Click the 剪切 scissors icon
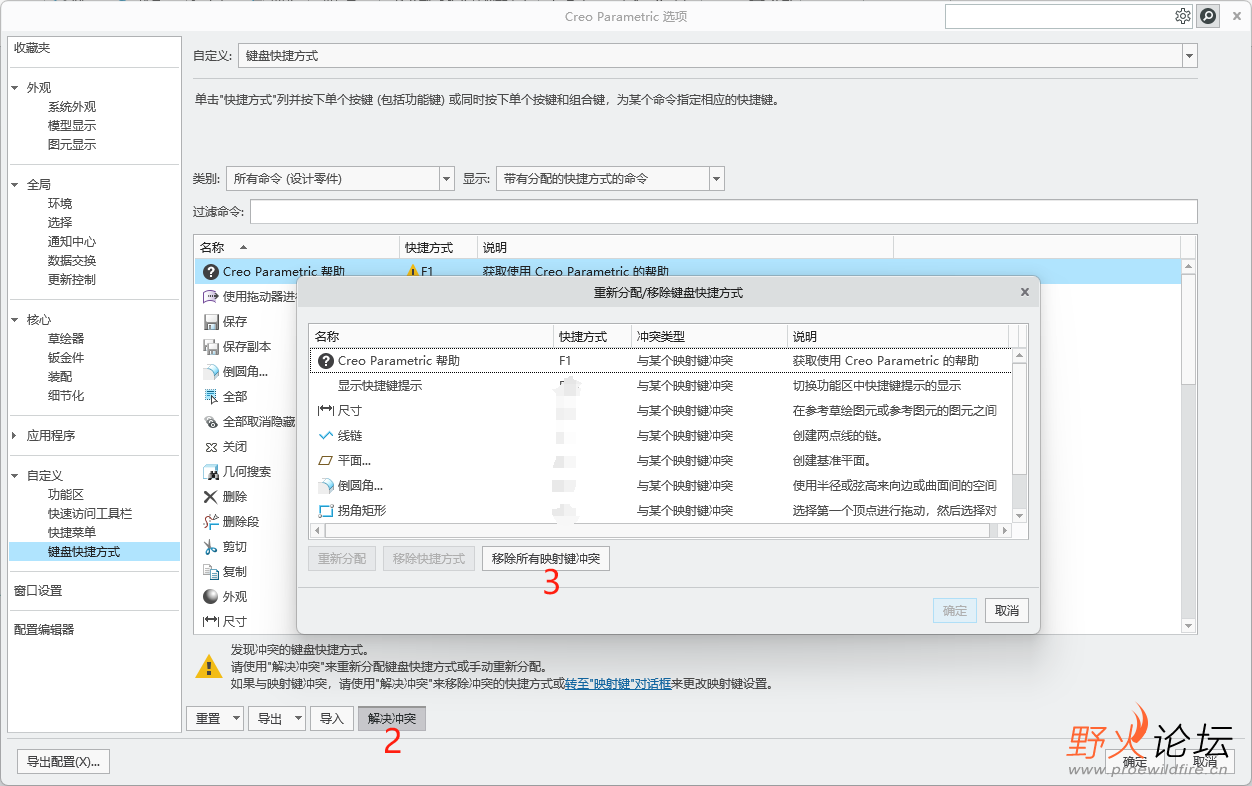Screen dimensions: 1252x786 click(x=211, y=547)
